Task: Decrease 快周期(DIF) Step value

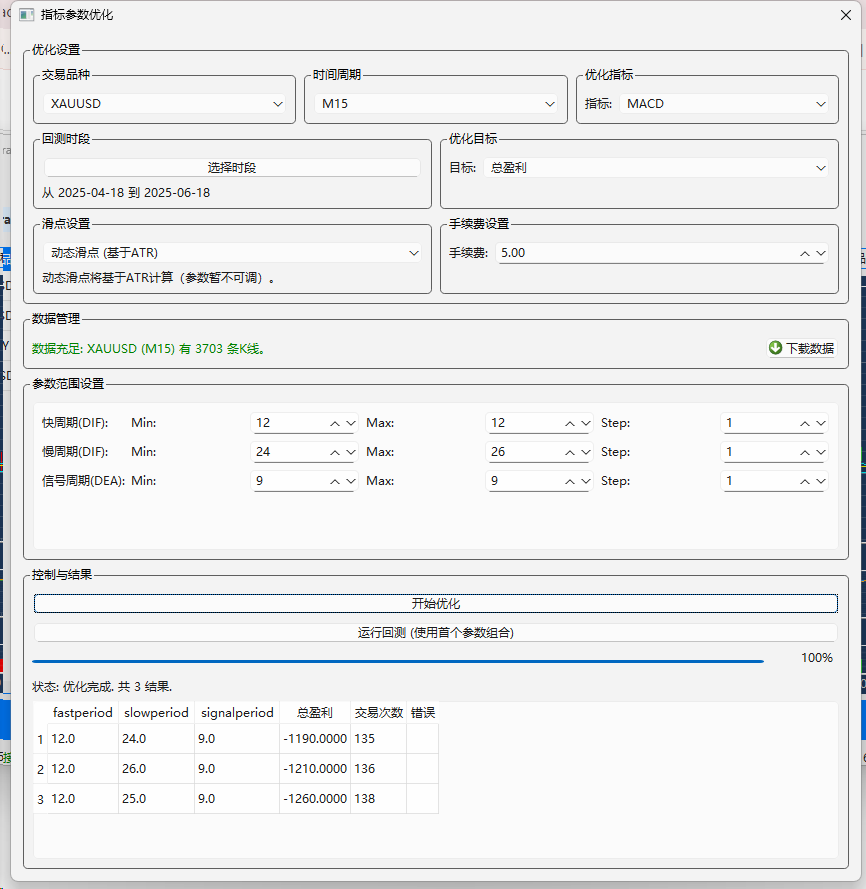Action: (x=821, y=424)
